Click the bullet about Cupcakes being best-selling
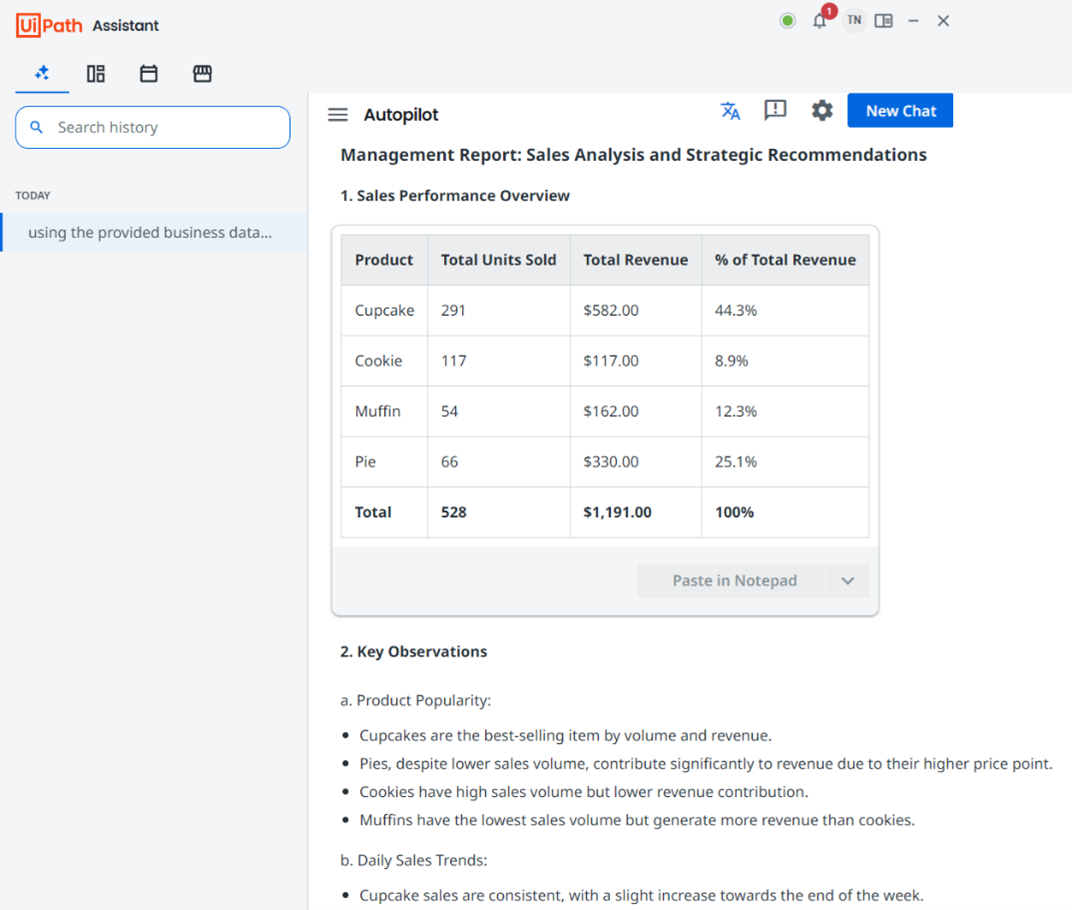1072x910 pixels. 565,736
